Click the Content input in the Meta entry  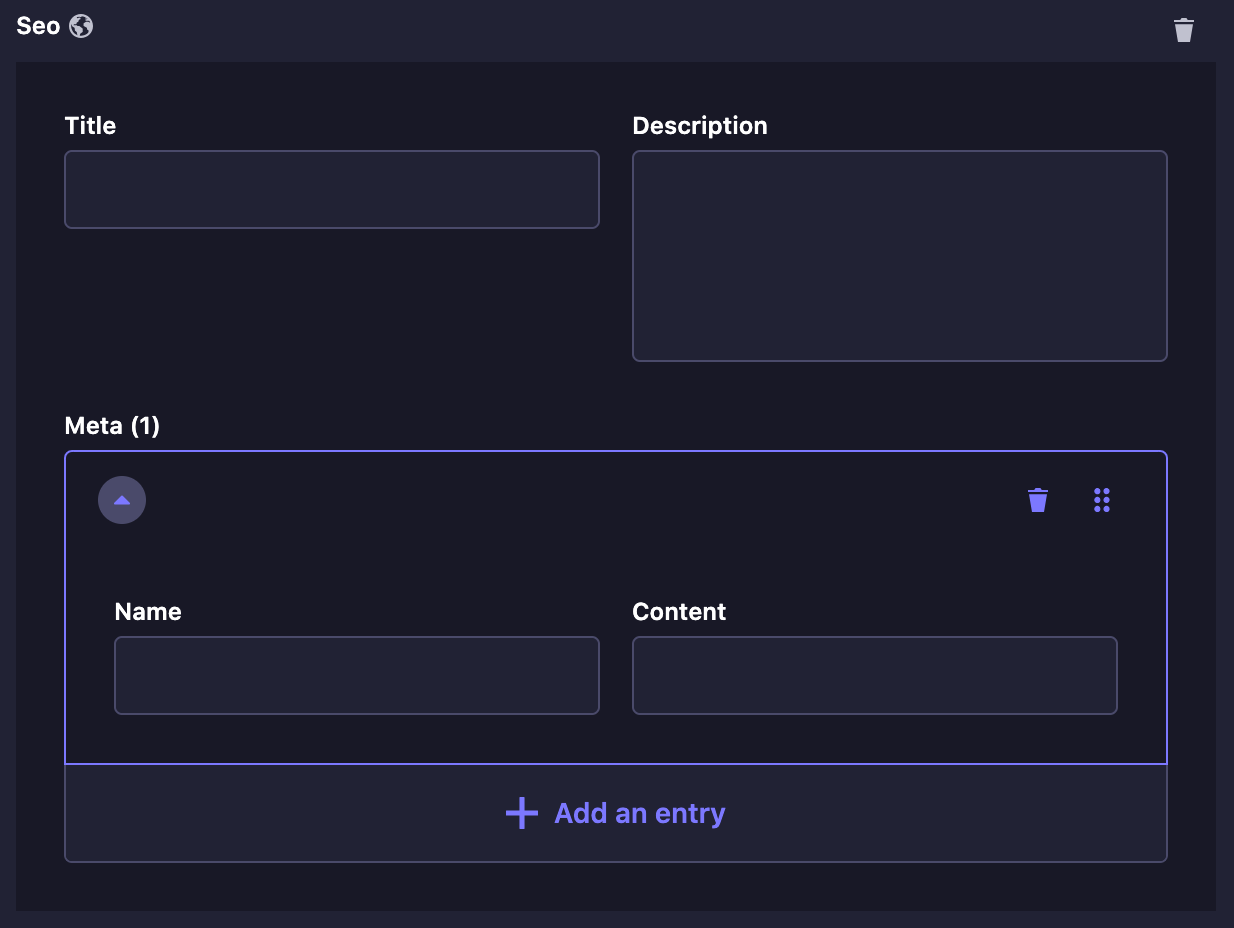[874, 675]
